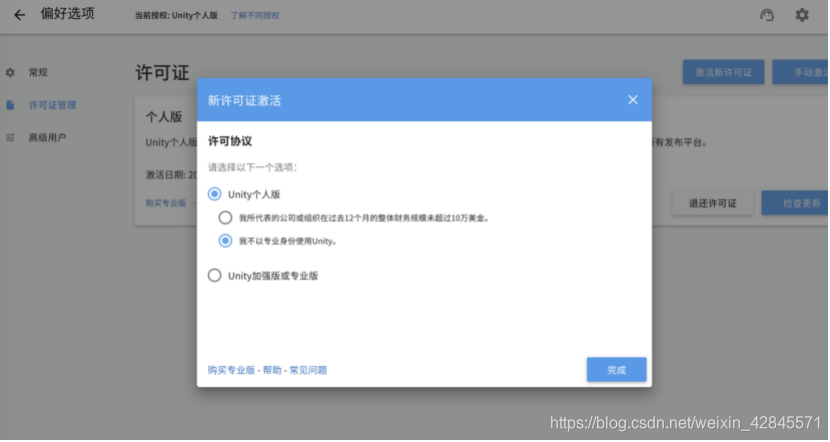Click the 许可协议 heading text
Image resolution: width=830 pixels, height=442 pixels.
coord(230,141)
